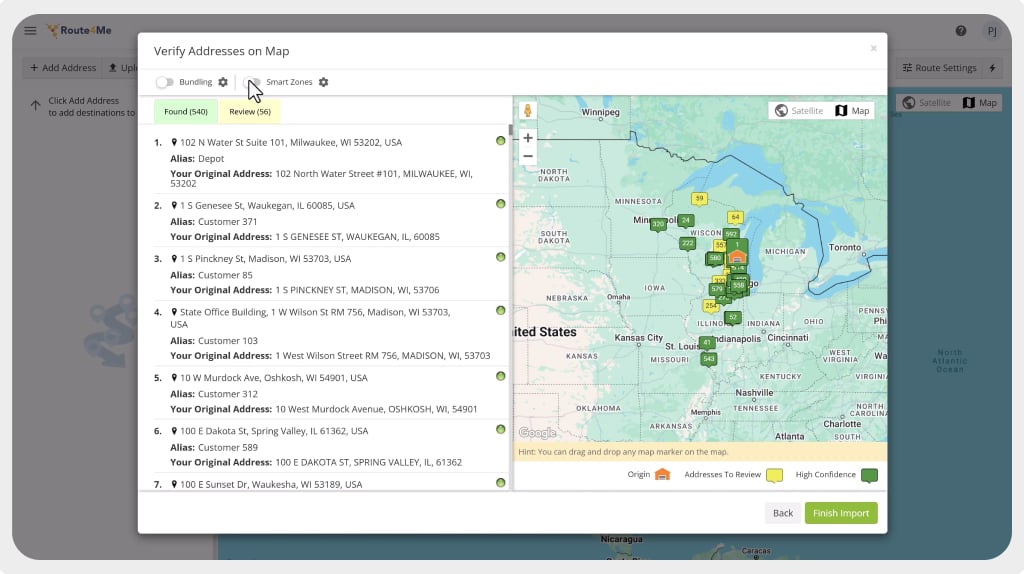Switch to the Found (540) tab
Screen dimensions: 1024x574
pyautogui.click(x=186, y=112)
